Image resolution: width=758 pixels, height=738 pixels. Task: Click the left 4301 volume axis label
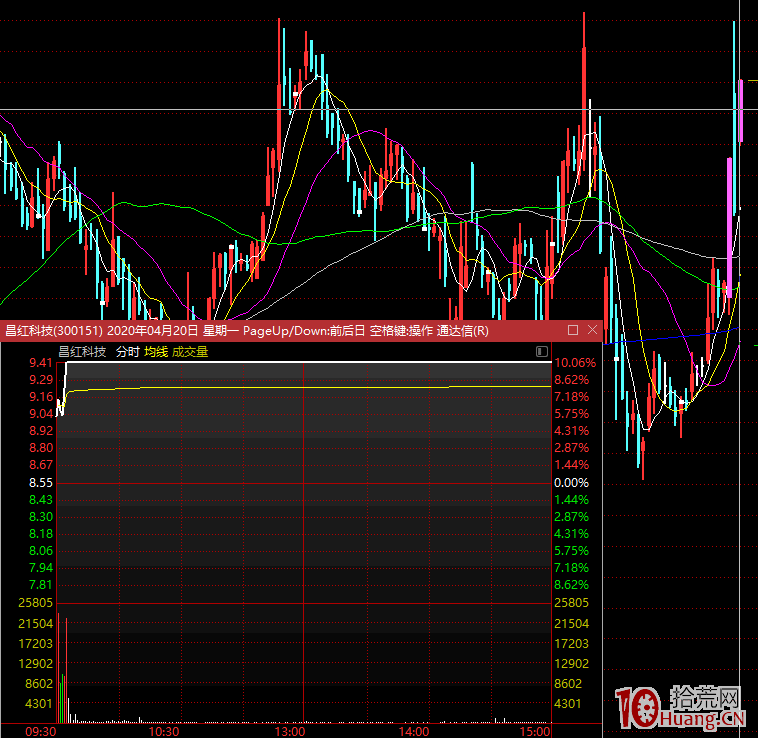tap(39, 704)
